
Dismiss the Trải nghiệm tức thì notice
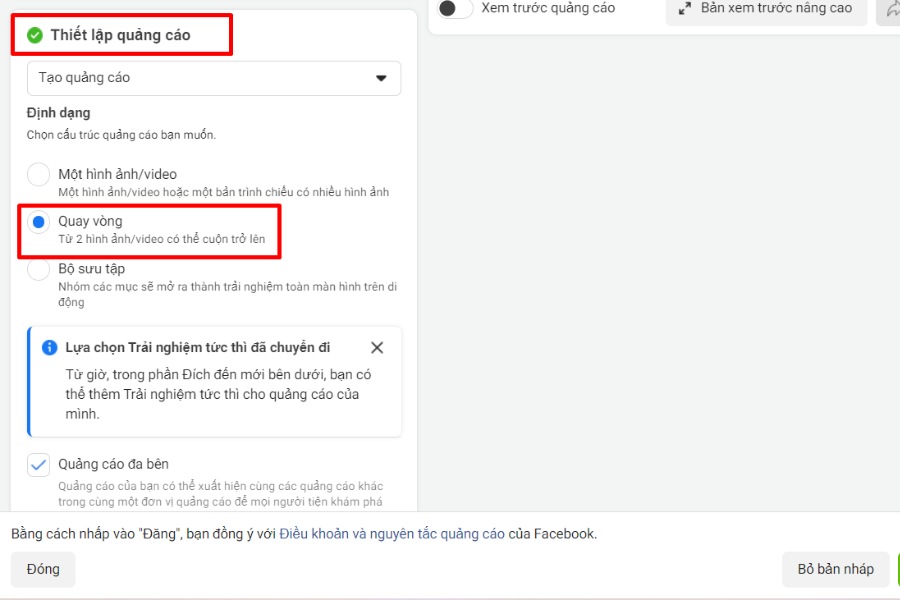coord(377,348)
